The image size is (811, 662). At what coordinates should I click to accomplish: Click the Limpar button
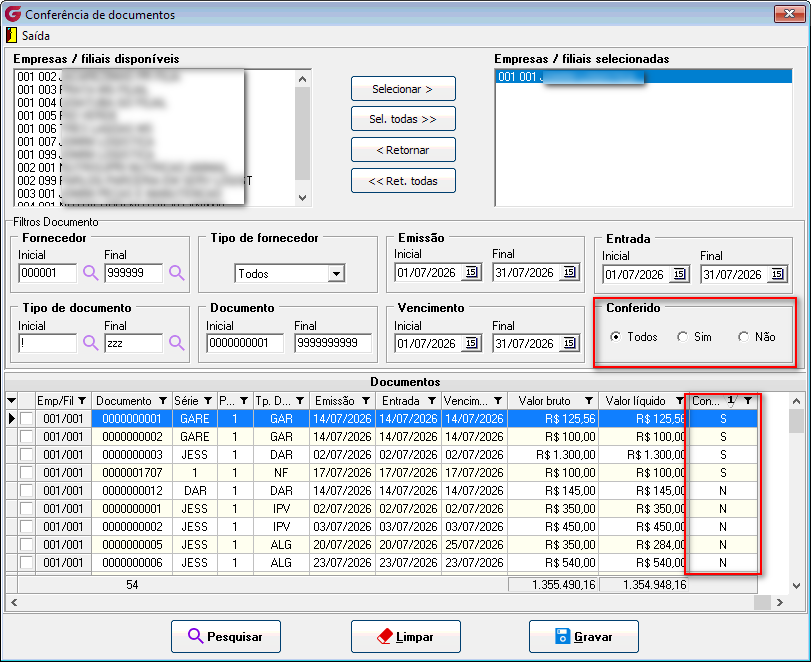[x=406, y=636]
